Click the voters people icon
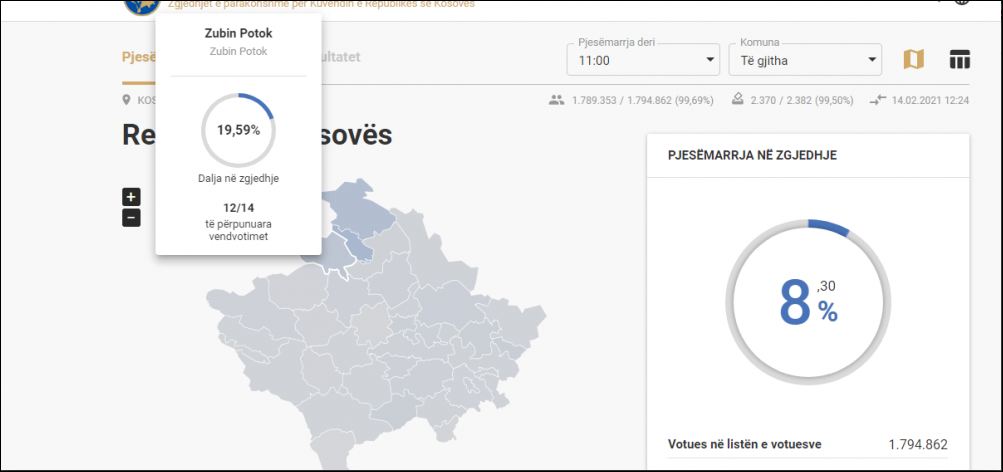The height and width of the screenshot is (472, 1003). pyautogui.click(x=557, y=100)
